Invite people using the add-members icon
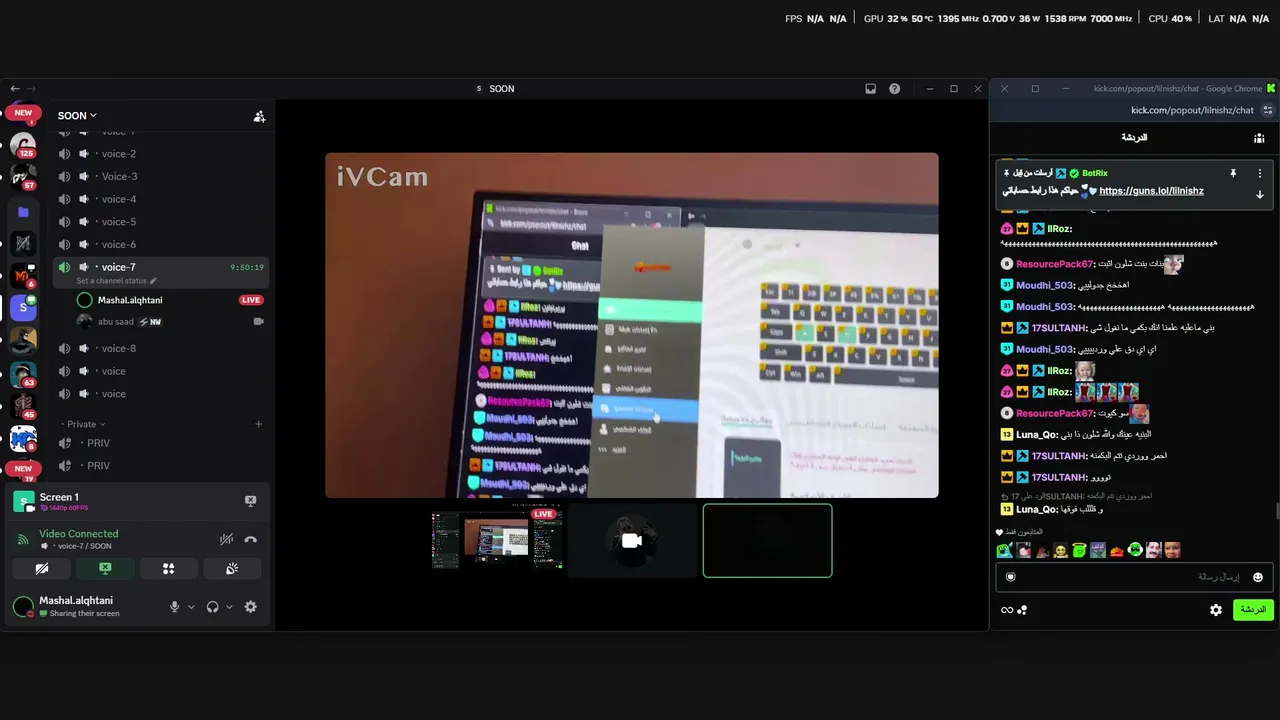The height and width of the screenshot is (720, 1280). [259, 116]
